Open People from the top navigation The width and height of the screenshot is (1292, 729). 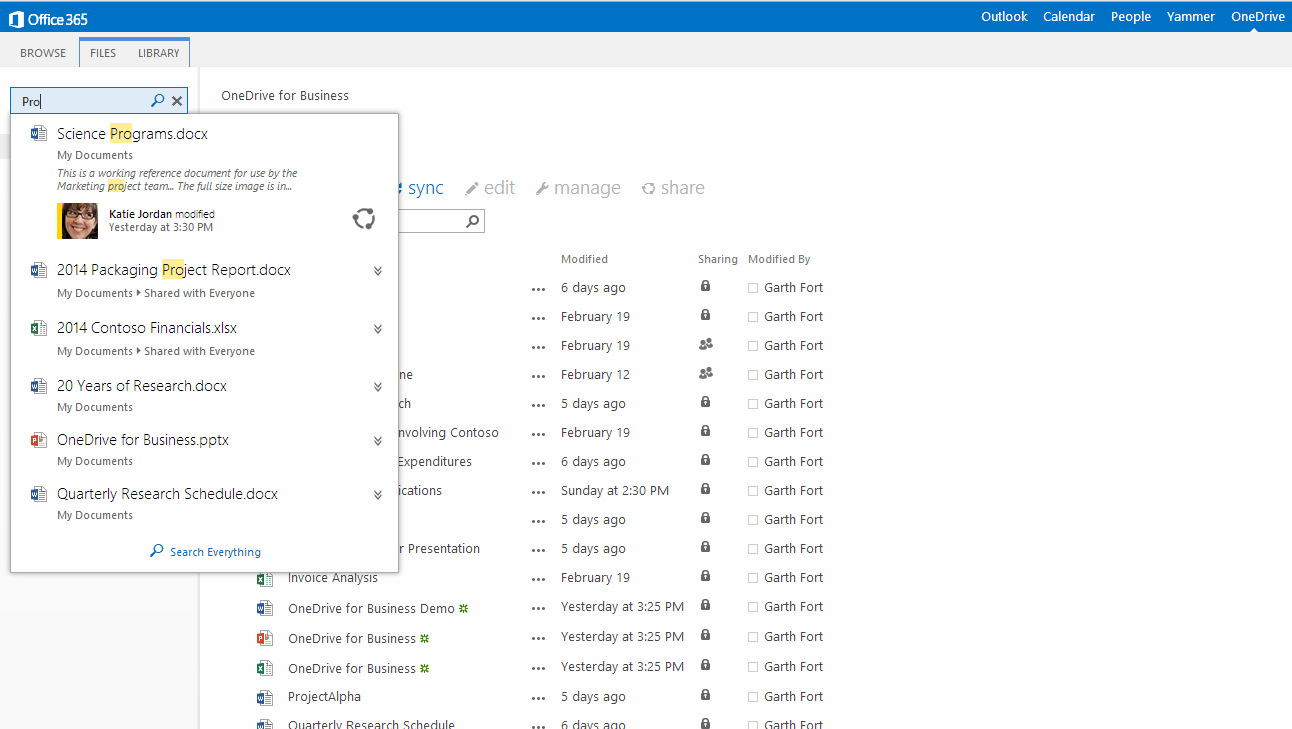tap(1131, 17)
